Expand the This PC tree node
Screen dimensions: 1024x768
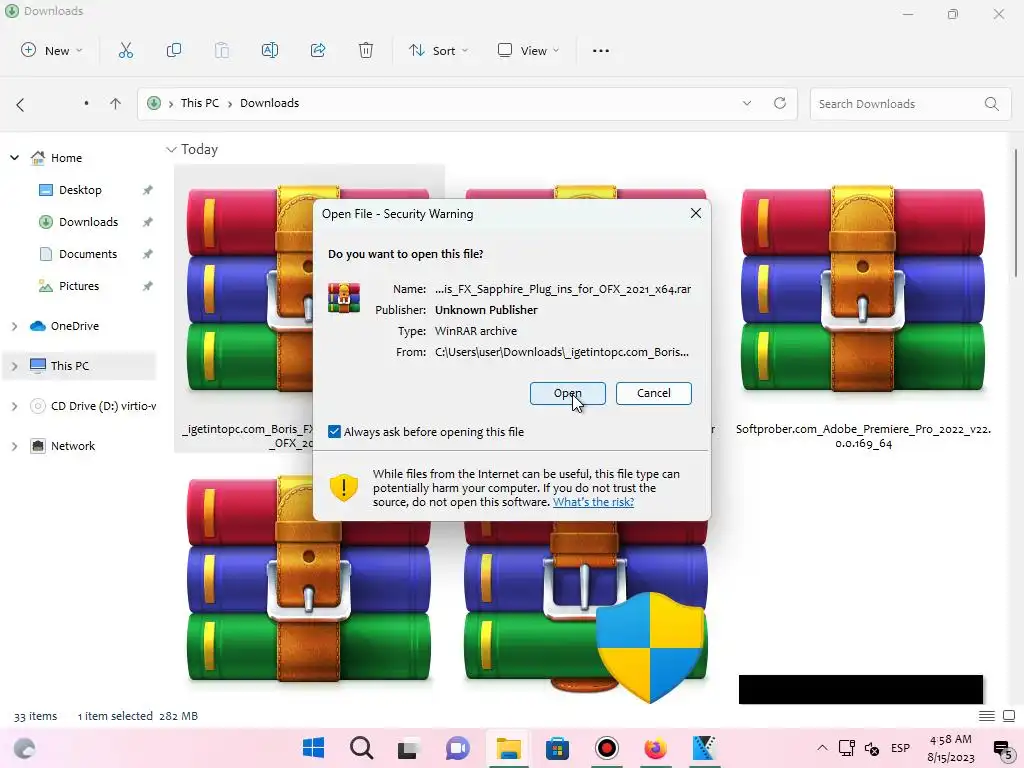click(14, 366)
